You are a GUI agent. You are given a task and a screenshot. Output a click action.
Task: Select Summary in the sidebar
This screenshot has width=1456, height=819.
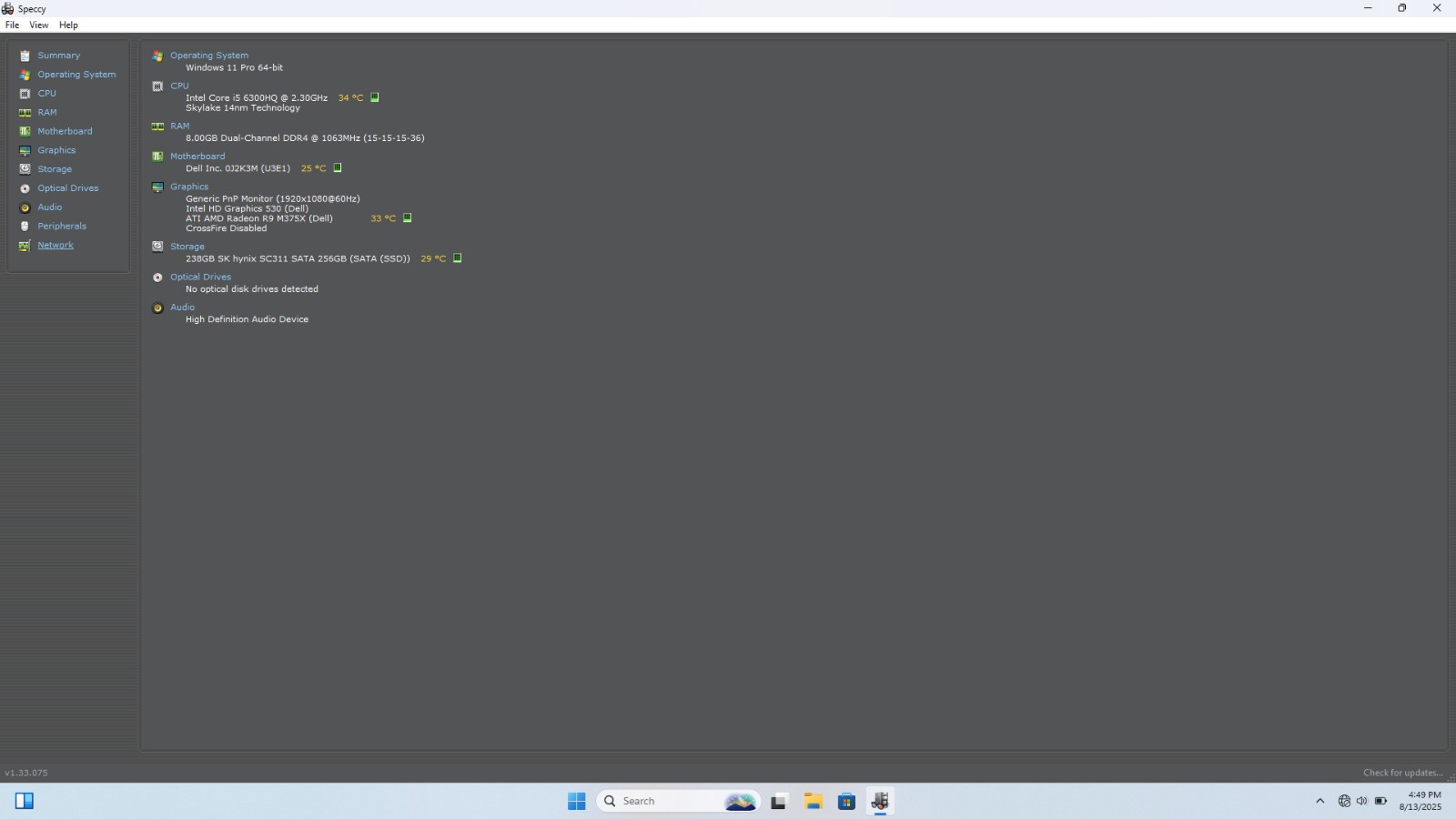[x=58, y=56]
